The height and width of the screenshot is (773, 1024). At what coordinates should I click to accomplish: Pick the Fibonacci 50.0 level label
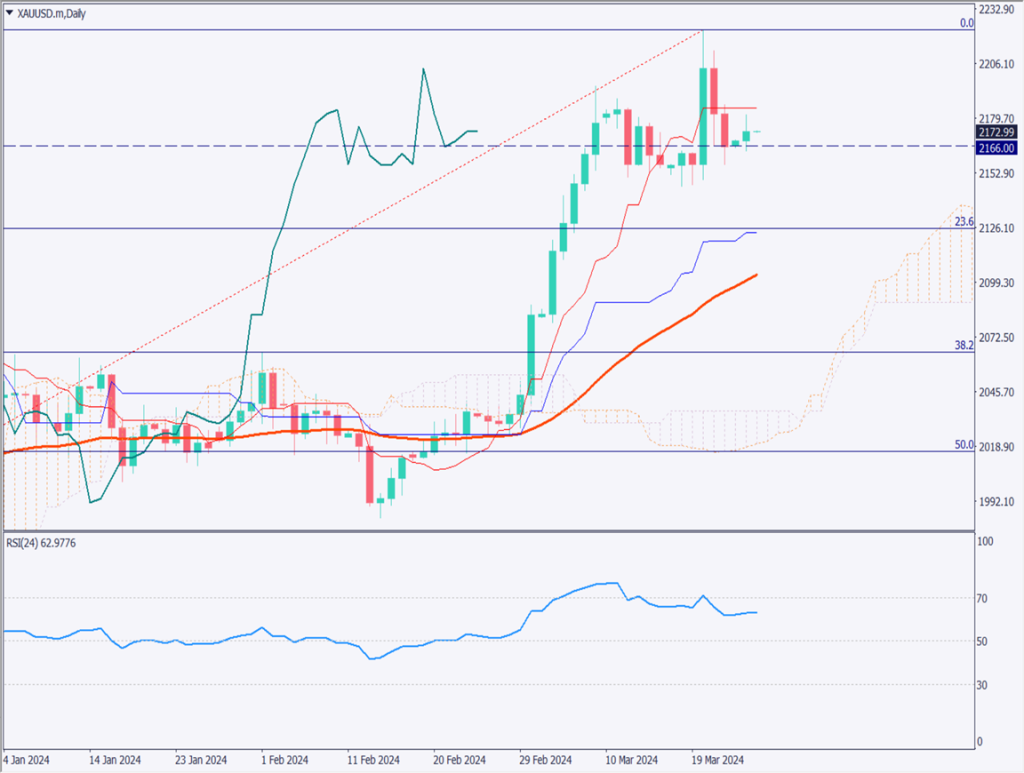point(964,444)
